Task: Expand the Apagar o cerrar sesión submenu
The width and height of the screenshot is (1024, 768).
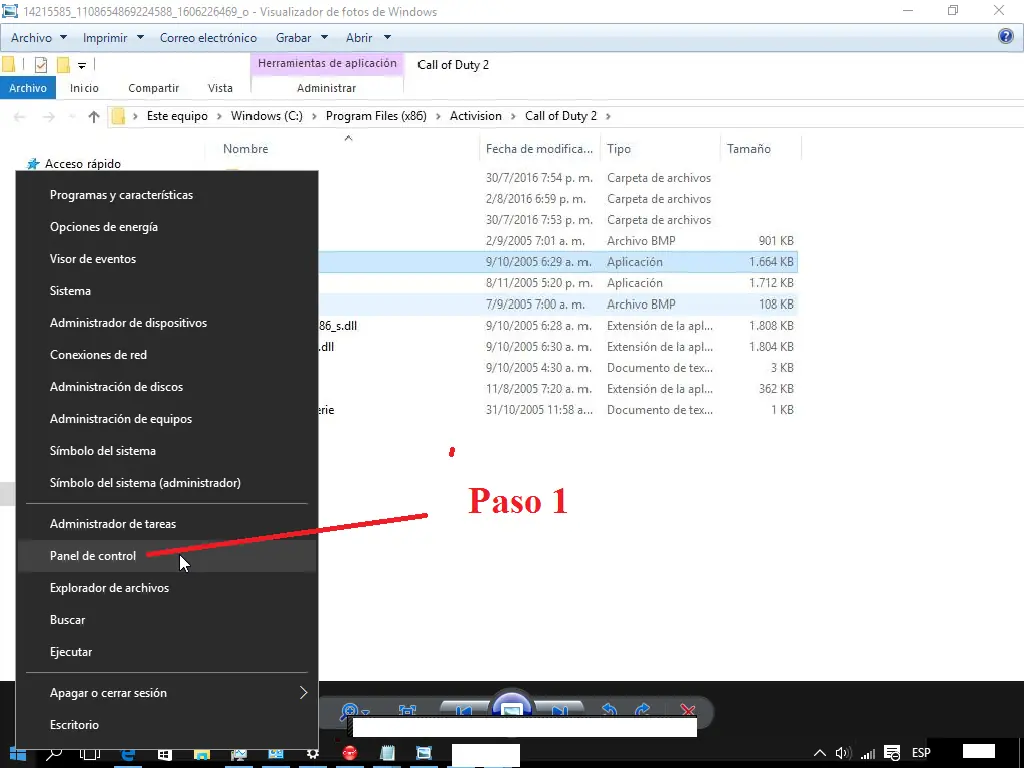Action: (304, 693)
